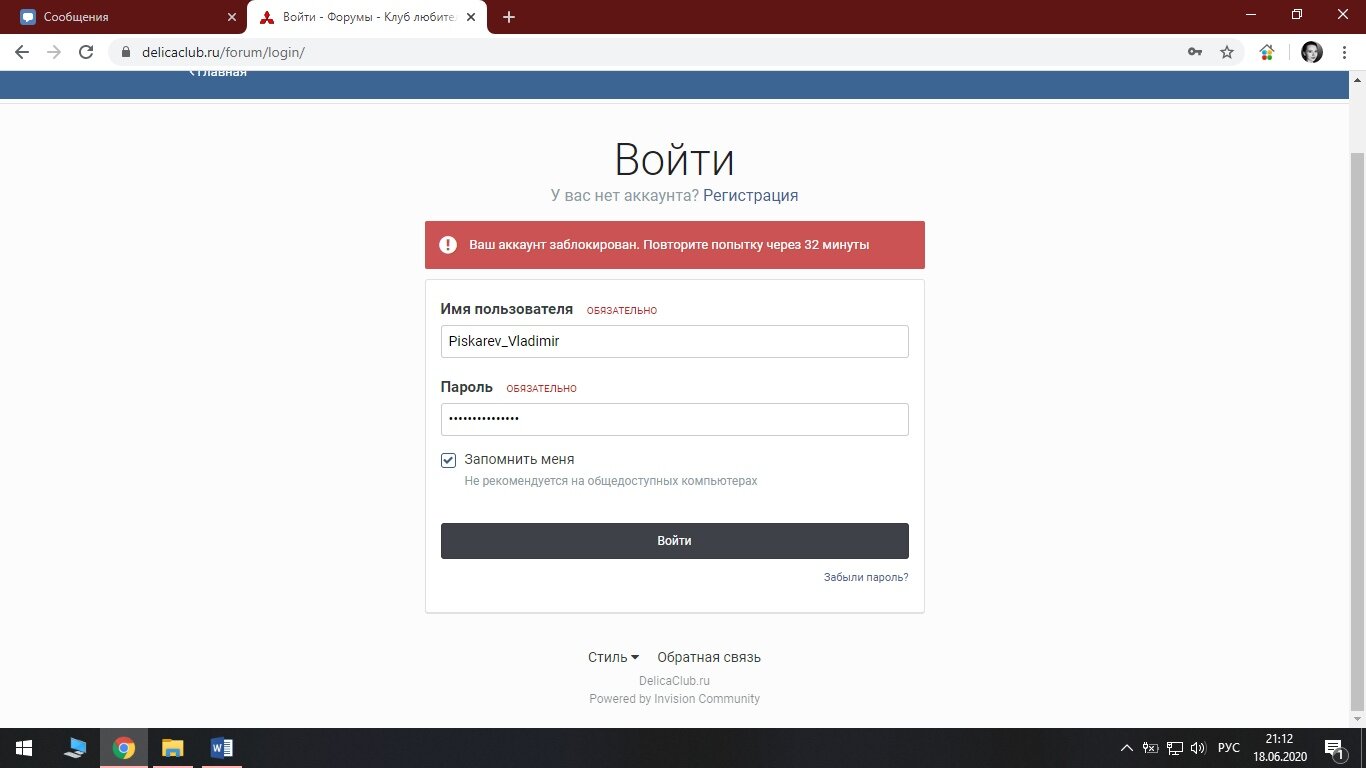Open saved passwords via the key icon
Screen dimensions: 1366x768
click(x=1194, y=52)
